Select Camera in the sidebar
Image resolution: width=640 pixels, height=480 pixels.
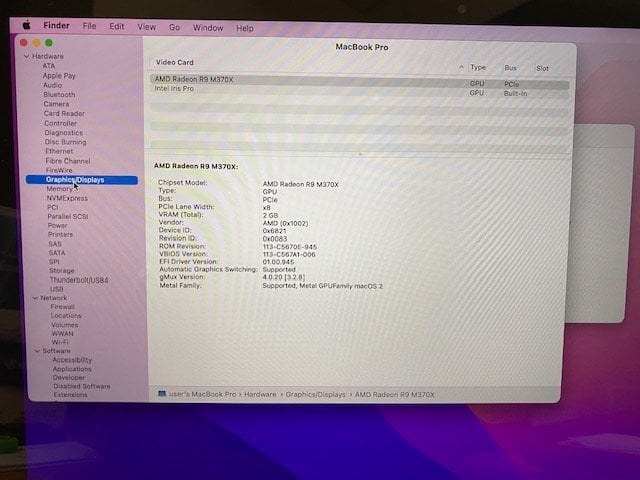(x=56, y=104)
